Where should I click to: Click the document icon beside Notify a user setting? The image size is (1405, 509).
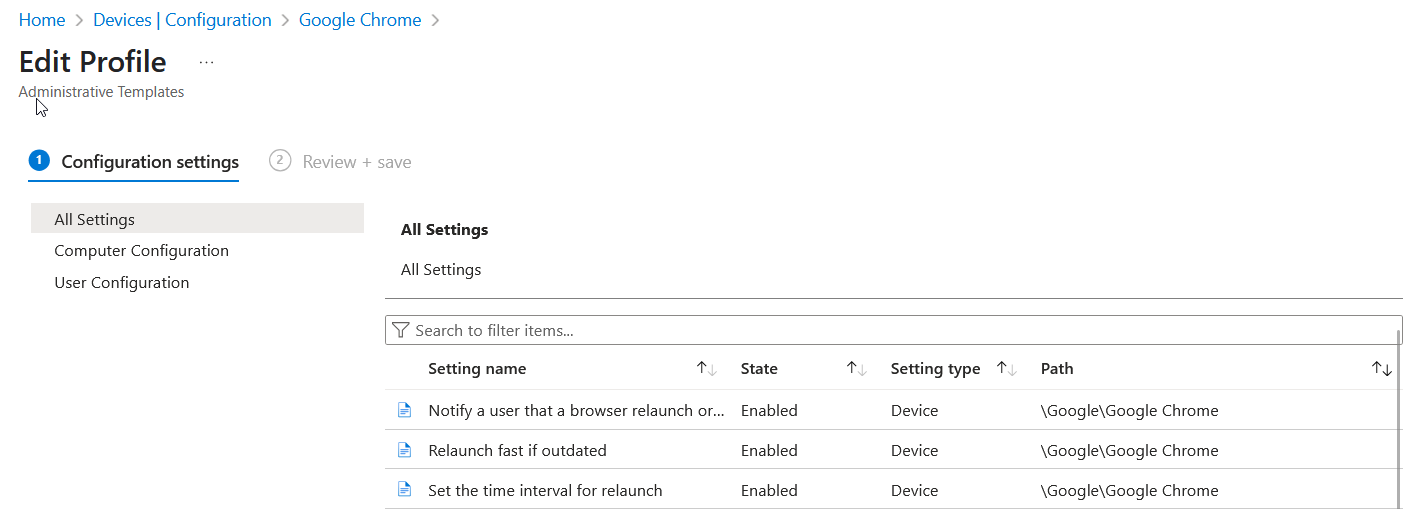click(x=404, y=410)
